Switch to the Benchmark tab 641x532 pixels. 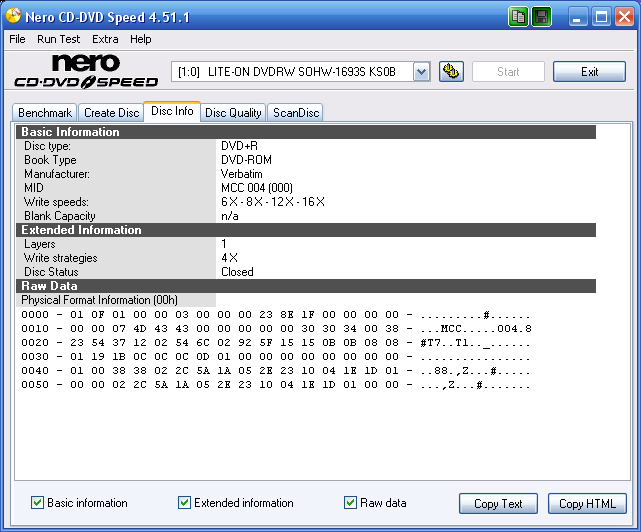point(45,113)
